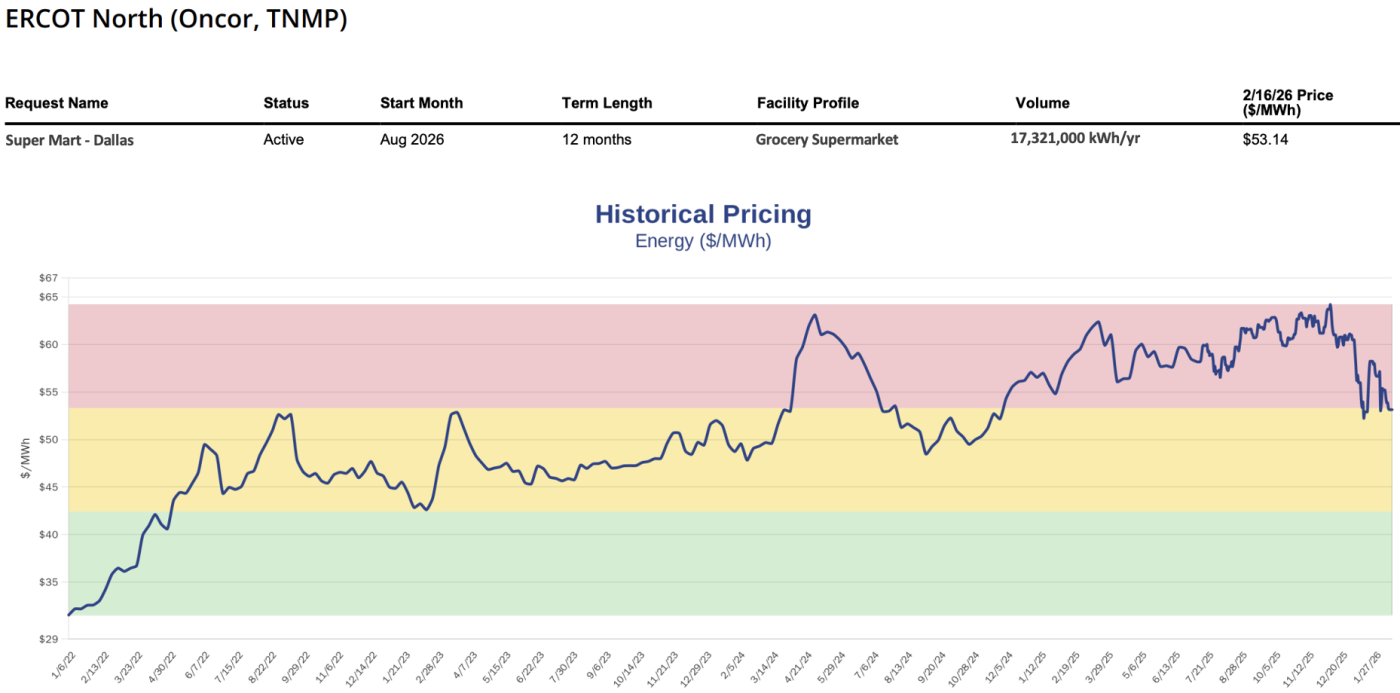Click the Facility Profile column header
The width and height of the screenshot is (1400, 693).
pos(808,103)
